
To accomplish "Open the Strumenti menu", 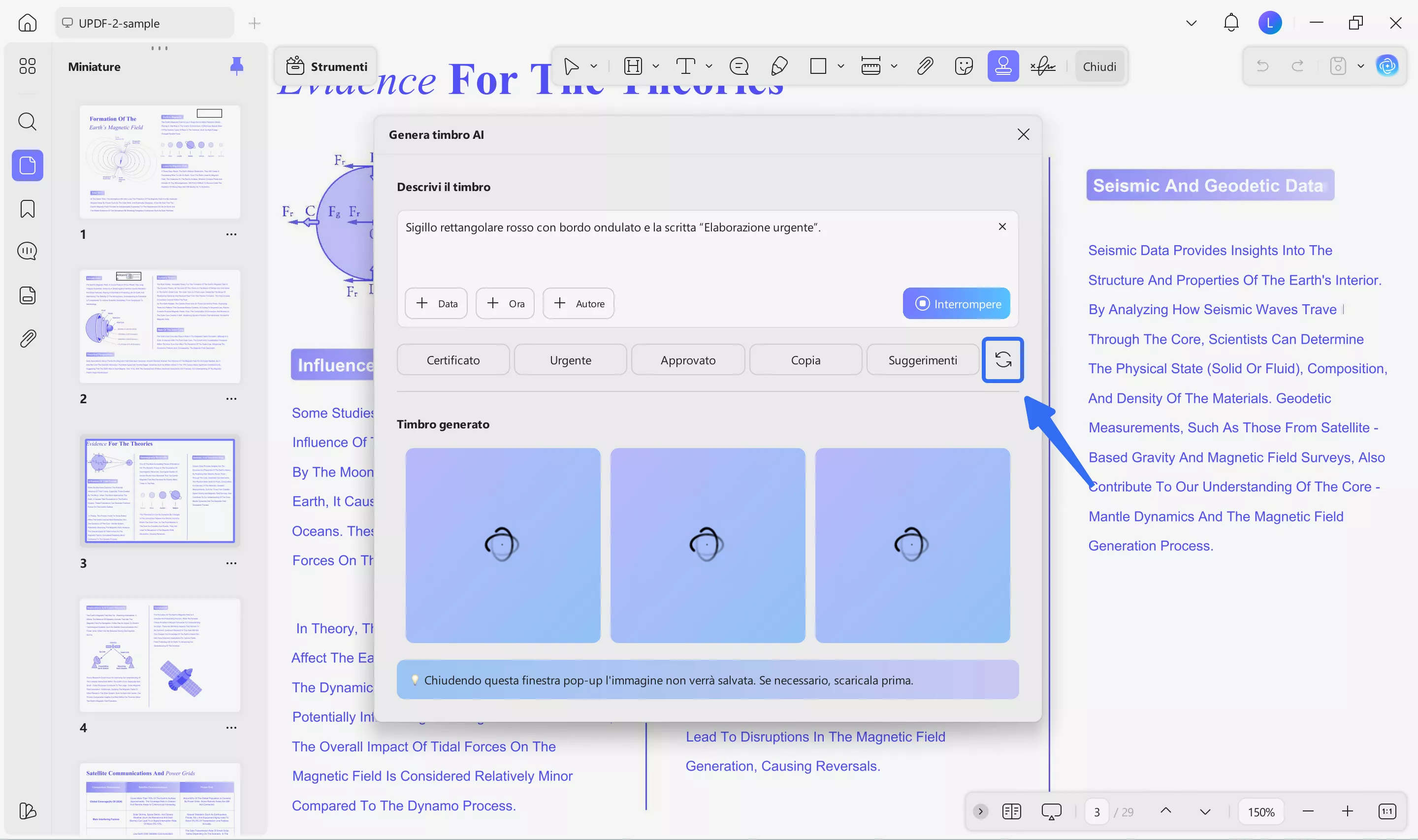I will coord(326,66).
